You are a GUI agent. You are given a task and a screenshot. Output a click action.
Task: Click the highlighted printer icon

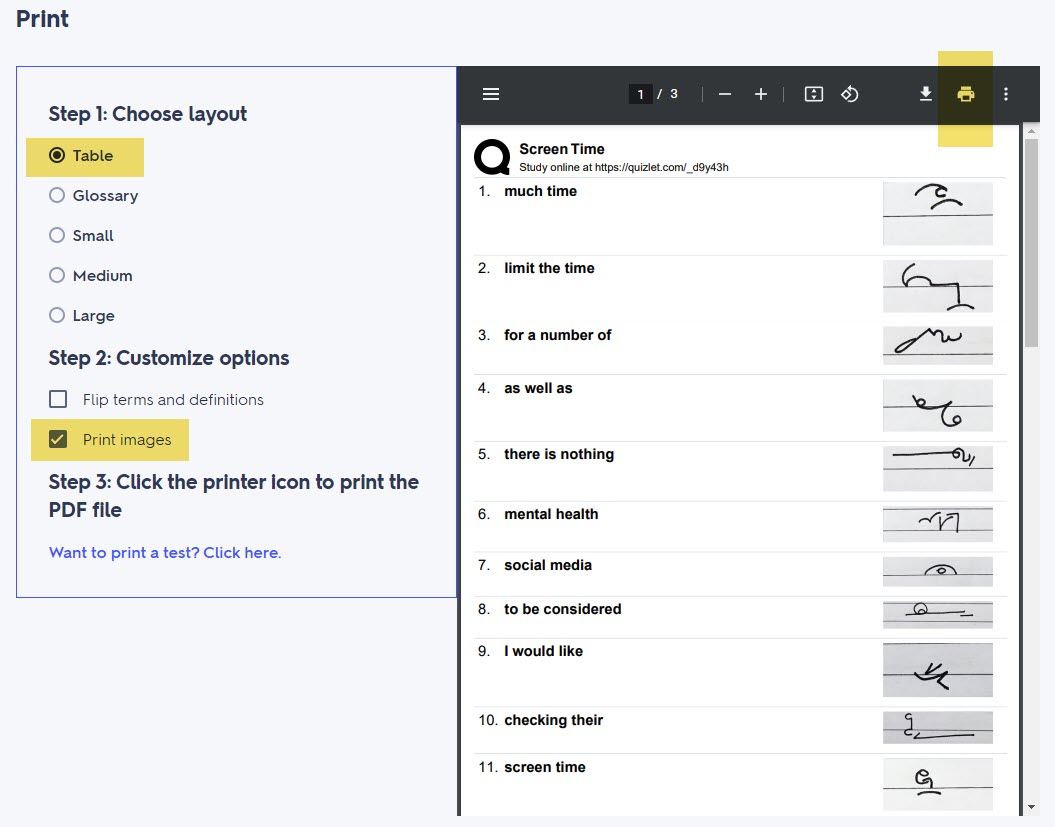965,94
